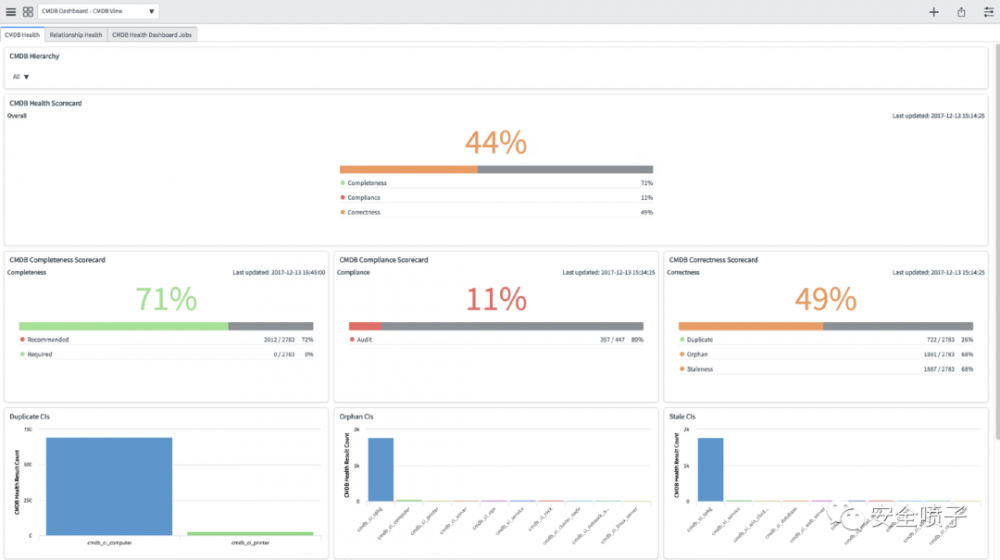Select the 722 / 2783 duplicate value

pyautogui.click(x=940, y=340)
